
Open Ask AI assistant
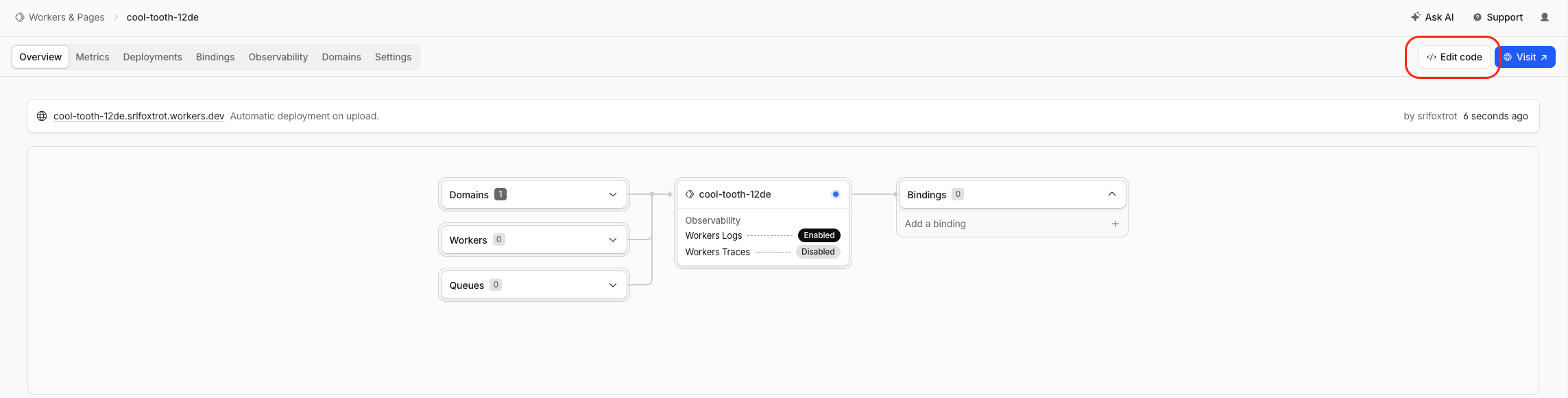[x=1432, y=17]
